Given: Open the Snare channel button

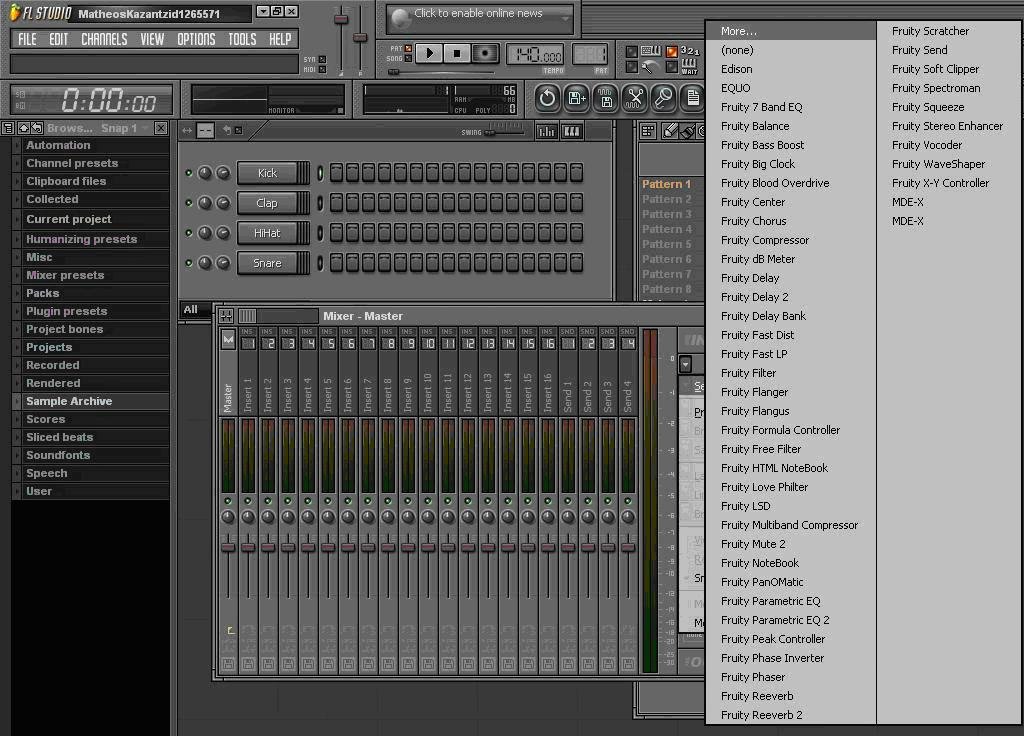Looking at the screenshot, I should 267,263.
